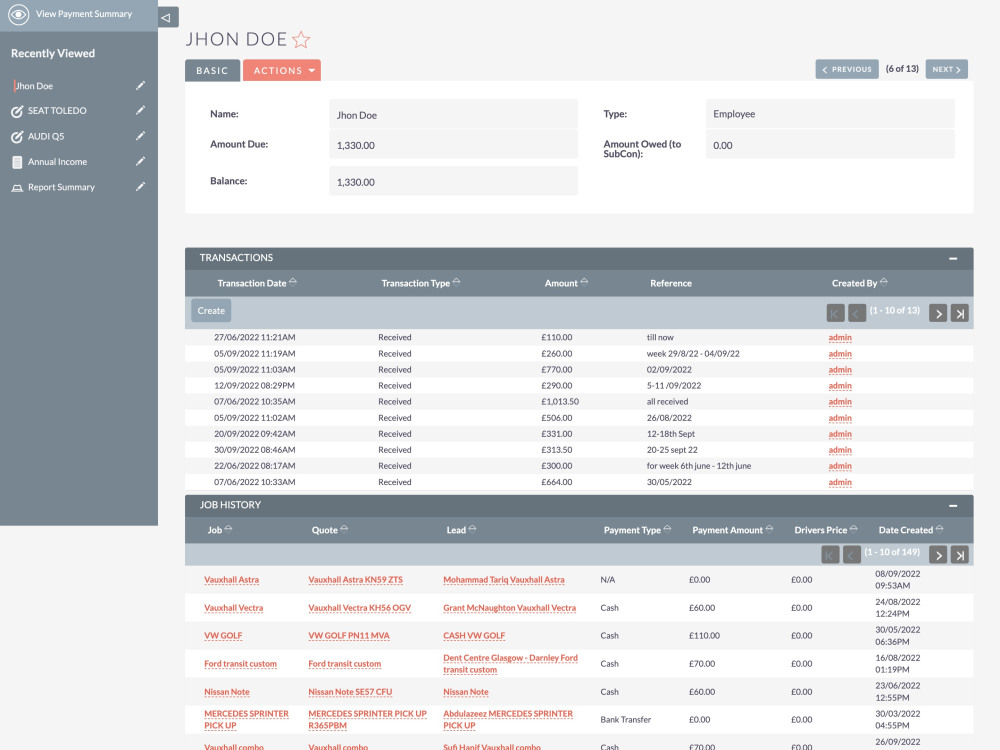
Task: Click the £770.00 transaction amount
Action: tap(557, 369)
